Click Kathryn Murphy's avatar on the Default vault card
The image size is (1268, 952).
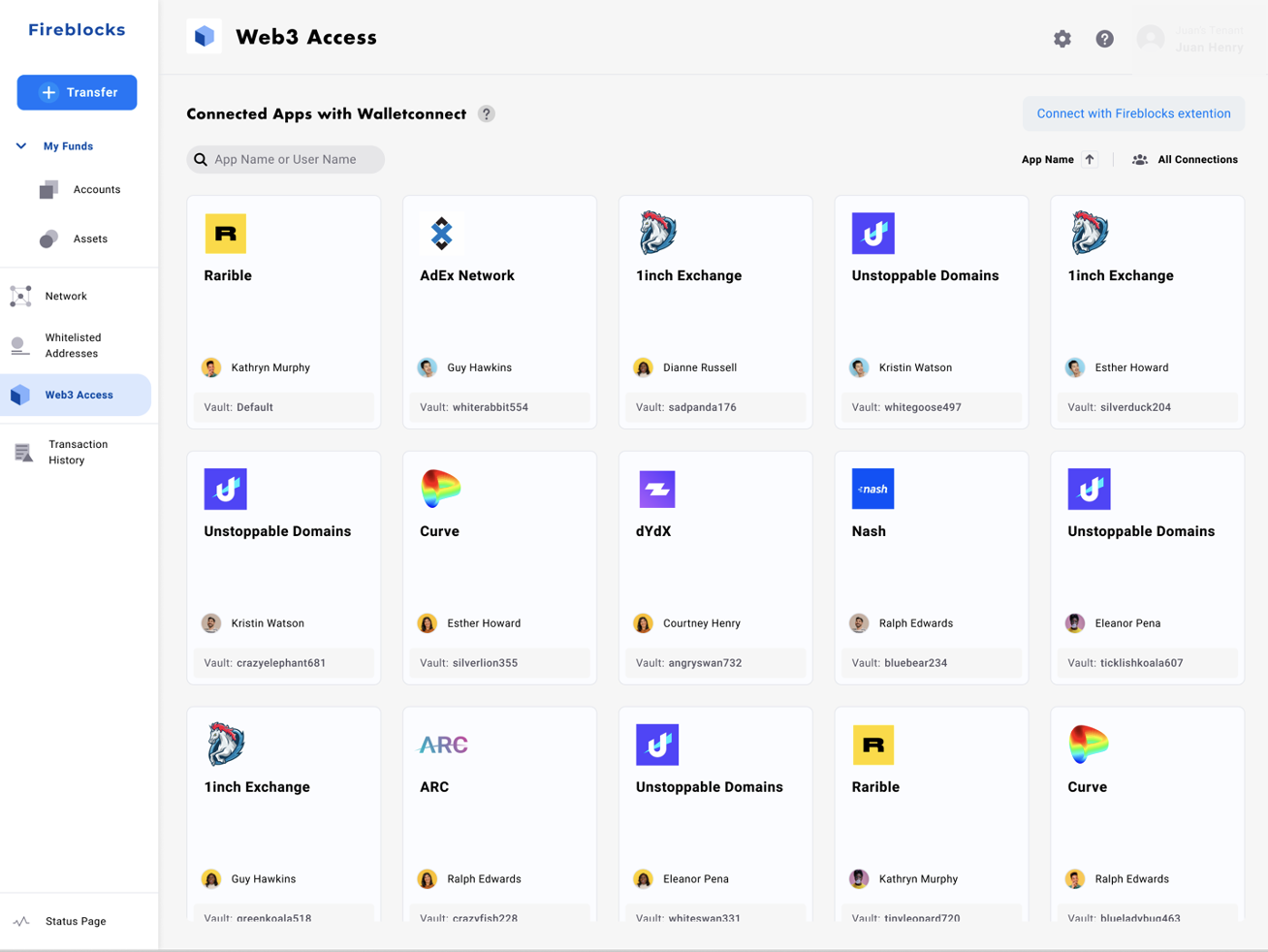pyautogui.click(x=211, y=367)
